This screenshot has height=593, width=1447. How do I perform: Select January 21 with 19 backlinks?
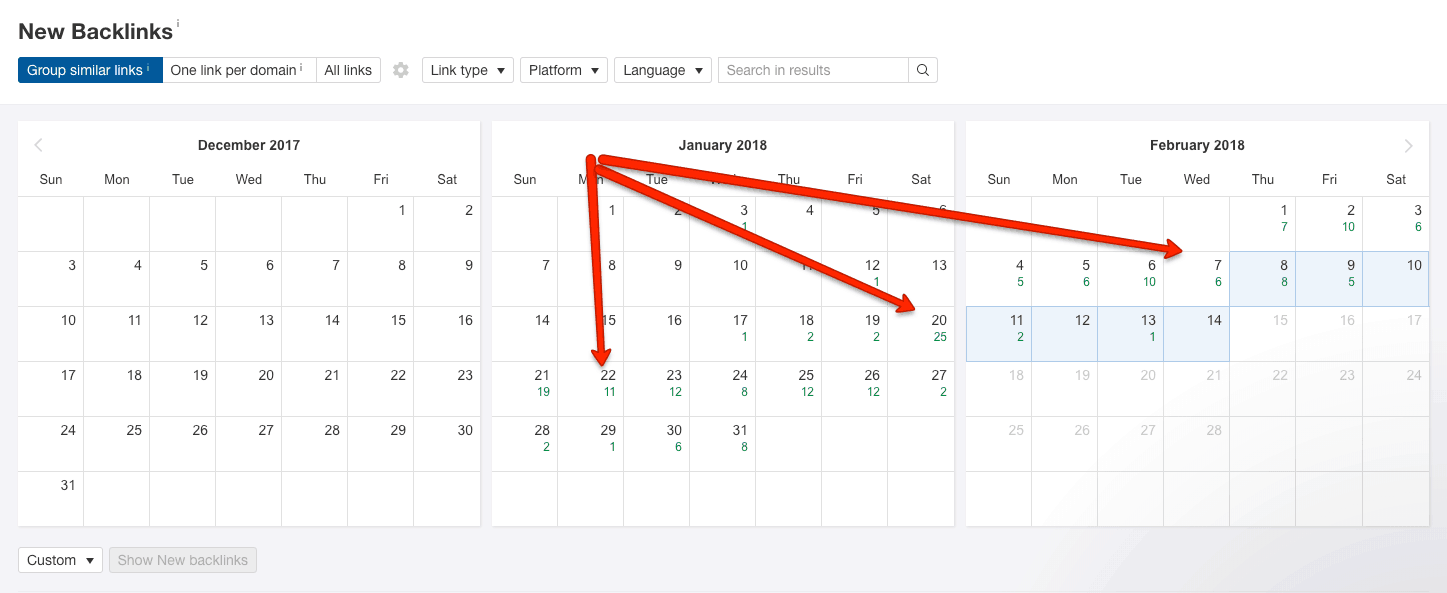coord(525,389)
